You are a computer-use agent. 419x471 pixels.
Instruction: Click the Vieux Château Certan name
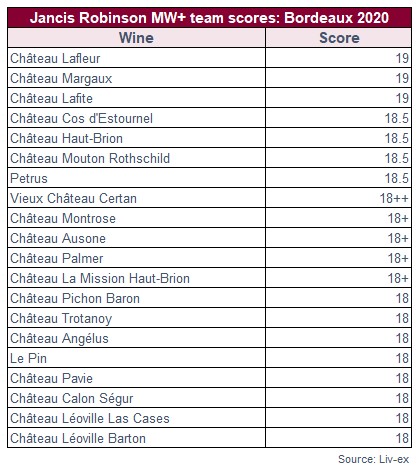73,198
